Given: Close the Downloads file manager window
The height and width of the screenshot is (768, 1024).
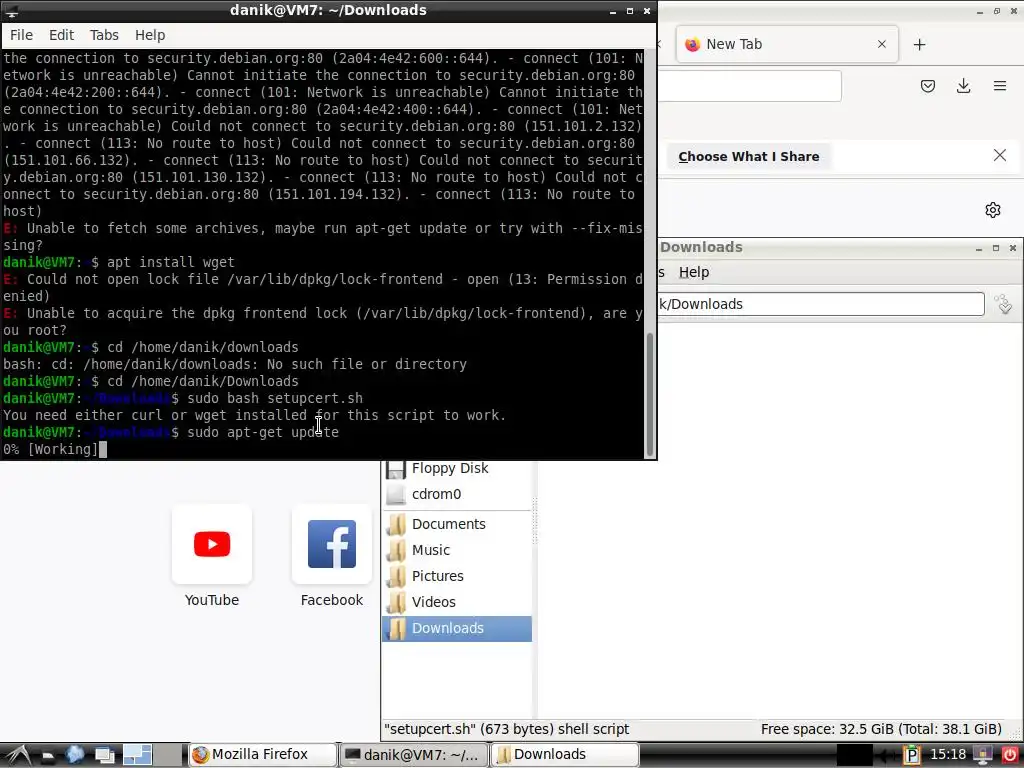Looking at the screenshot, I should coord(1013,248).
